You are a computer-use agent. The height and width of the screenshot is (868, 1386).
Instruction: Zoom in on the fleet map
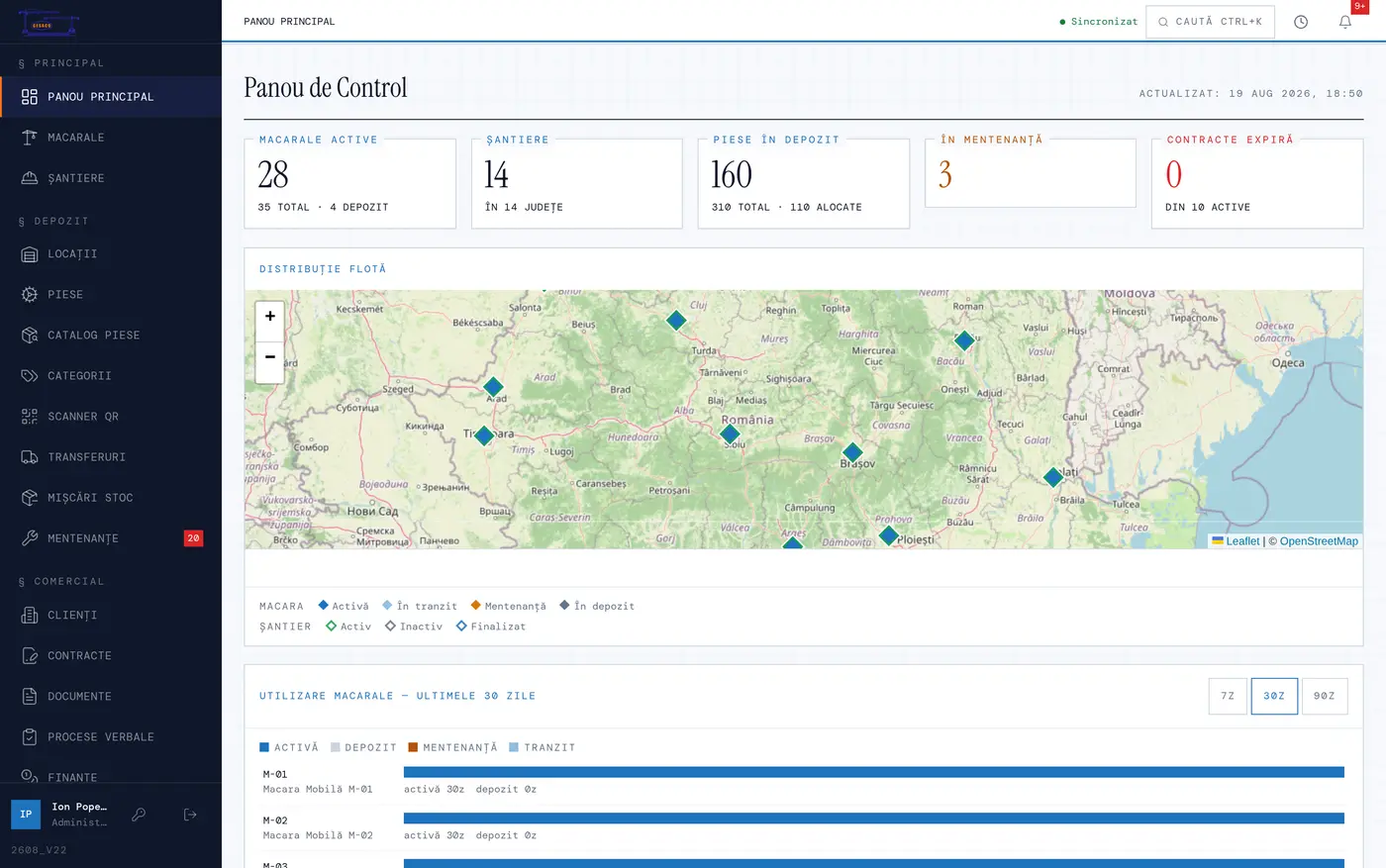(269, 317)
